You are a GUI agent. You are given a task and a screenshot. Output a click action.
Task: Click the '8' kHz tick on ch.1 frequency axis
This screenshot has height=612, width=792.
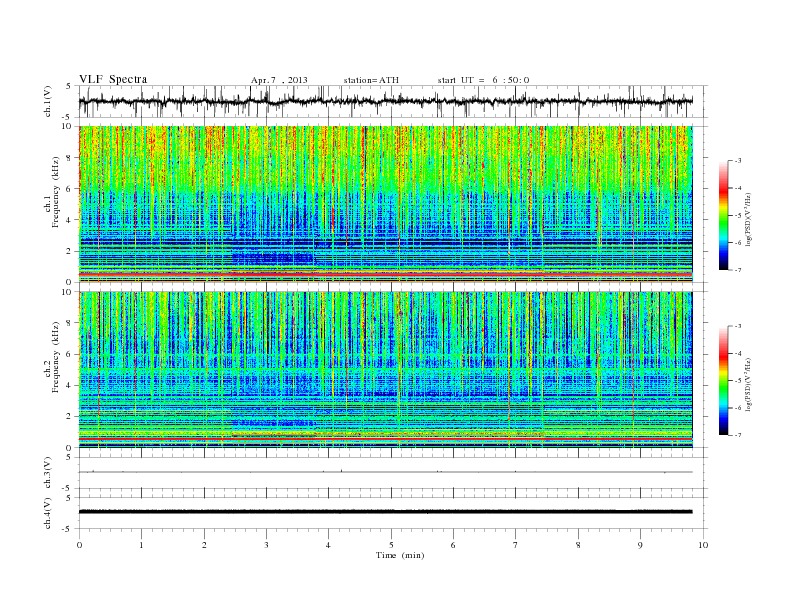click(69, 158)
